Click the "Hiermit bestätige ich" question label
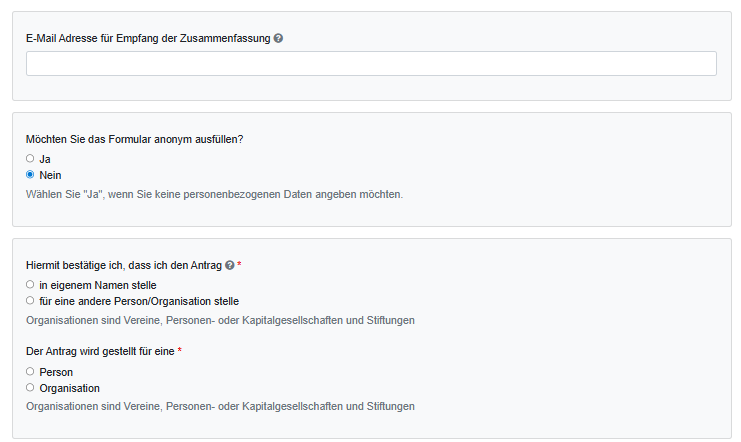The height and width of the screenshot is (442, 741). [x=123, y=265]
